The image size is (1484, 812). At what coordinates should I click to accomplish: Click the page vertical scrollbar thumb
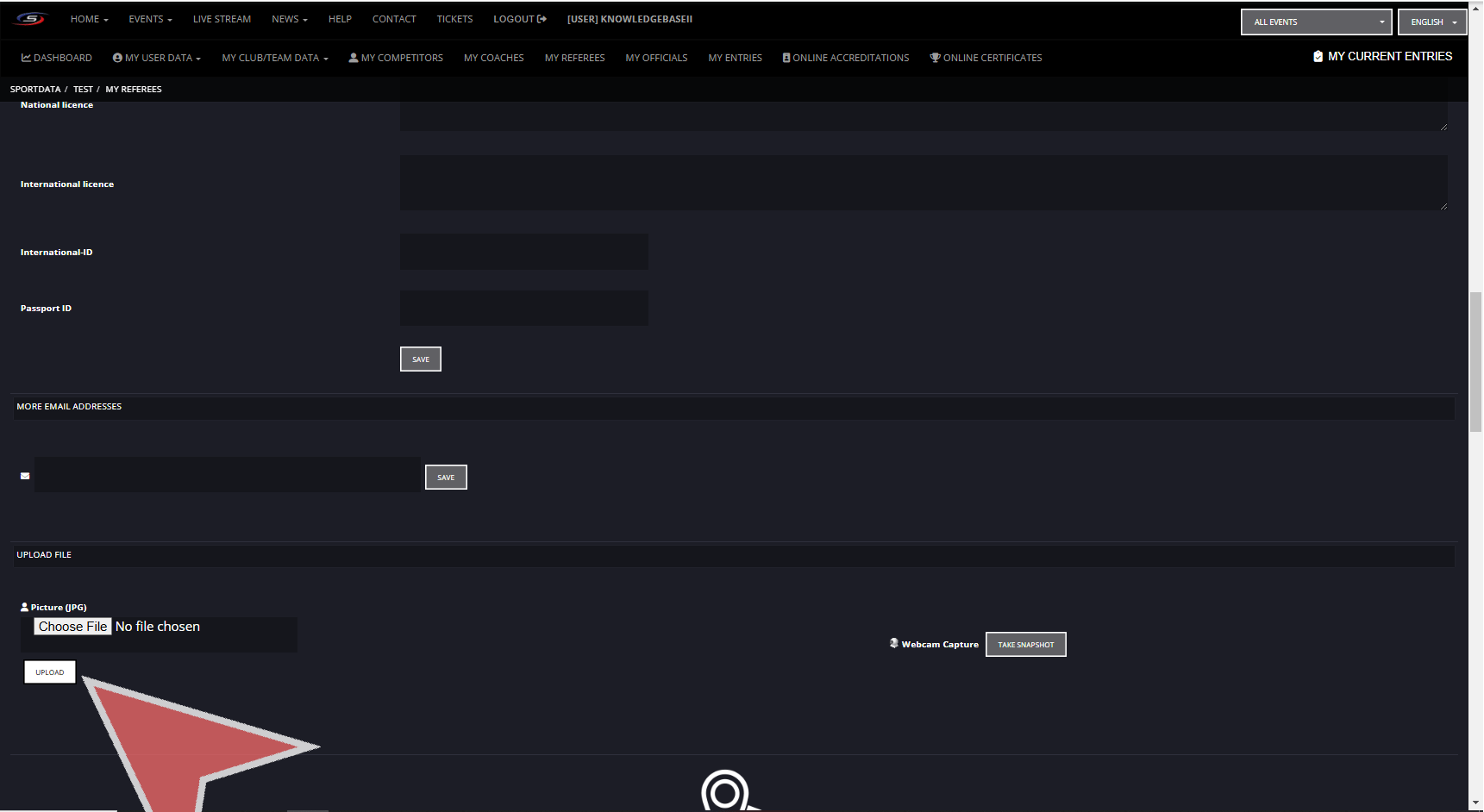(1475, 362)
